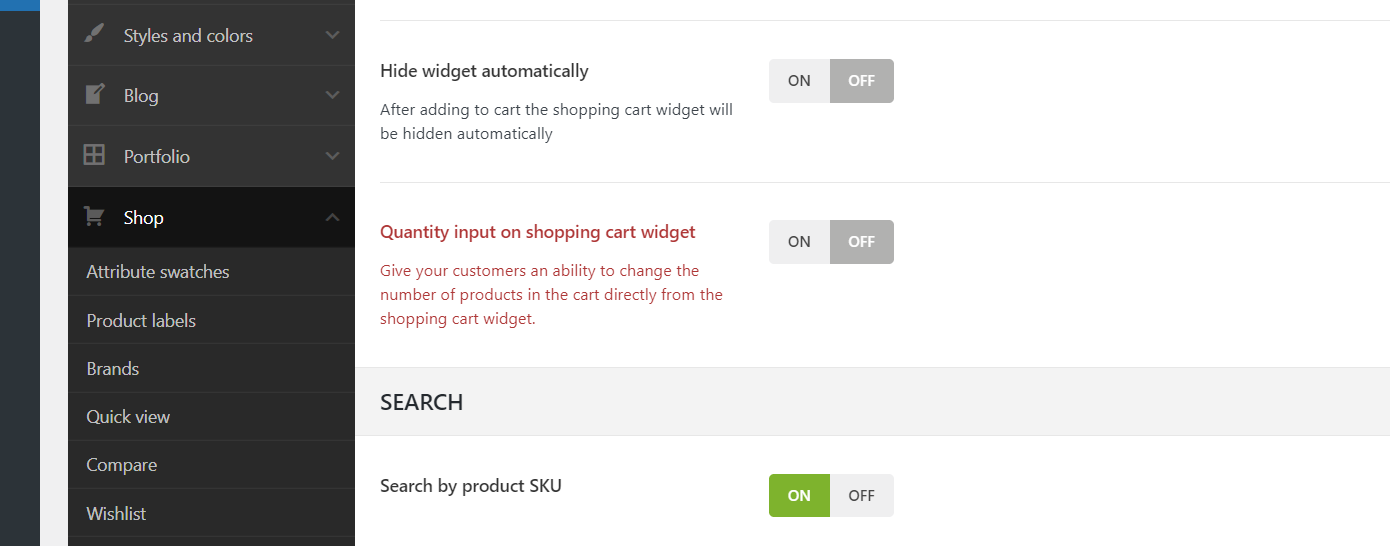Expand the Blog menu chevron
The width and height of the screenshot is (1390, 546).
[x=333, y=95]
